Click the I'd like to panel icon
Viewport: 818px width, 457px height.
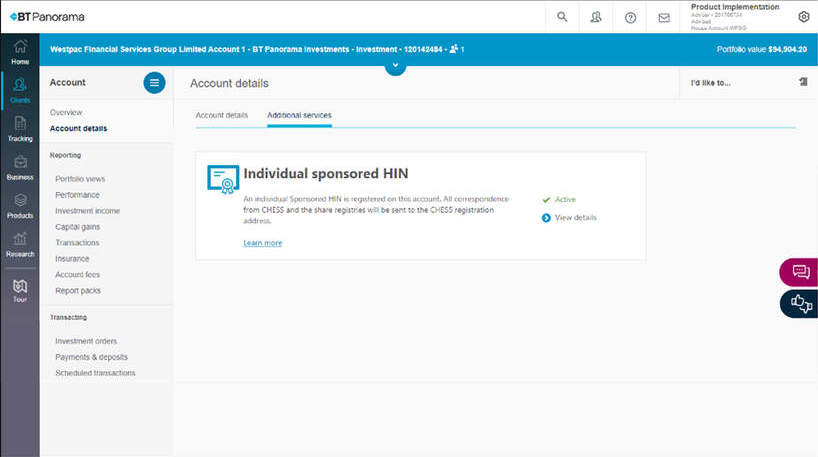tap(803, 82)
